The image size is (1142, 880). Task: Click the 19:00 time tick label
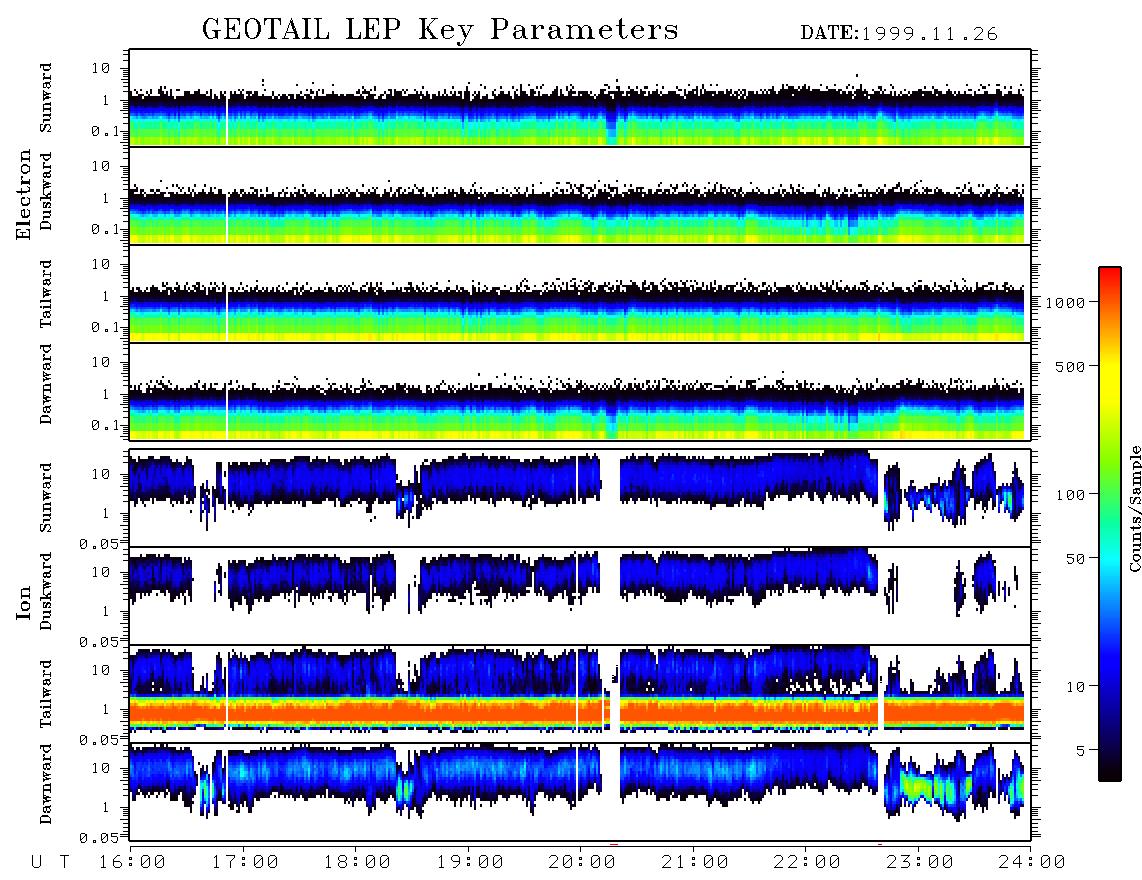tap(470, 863)
